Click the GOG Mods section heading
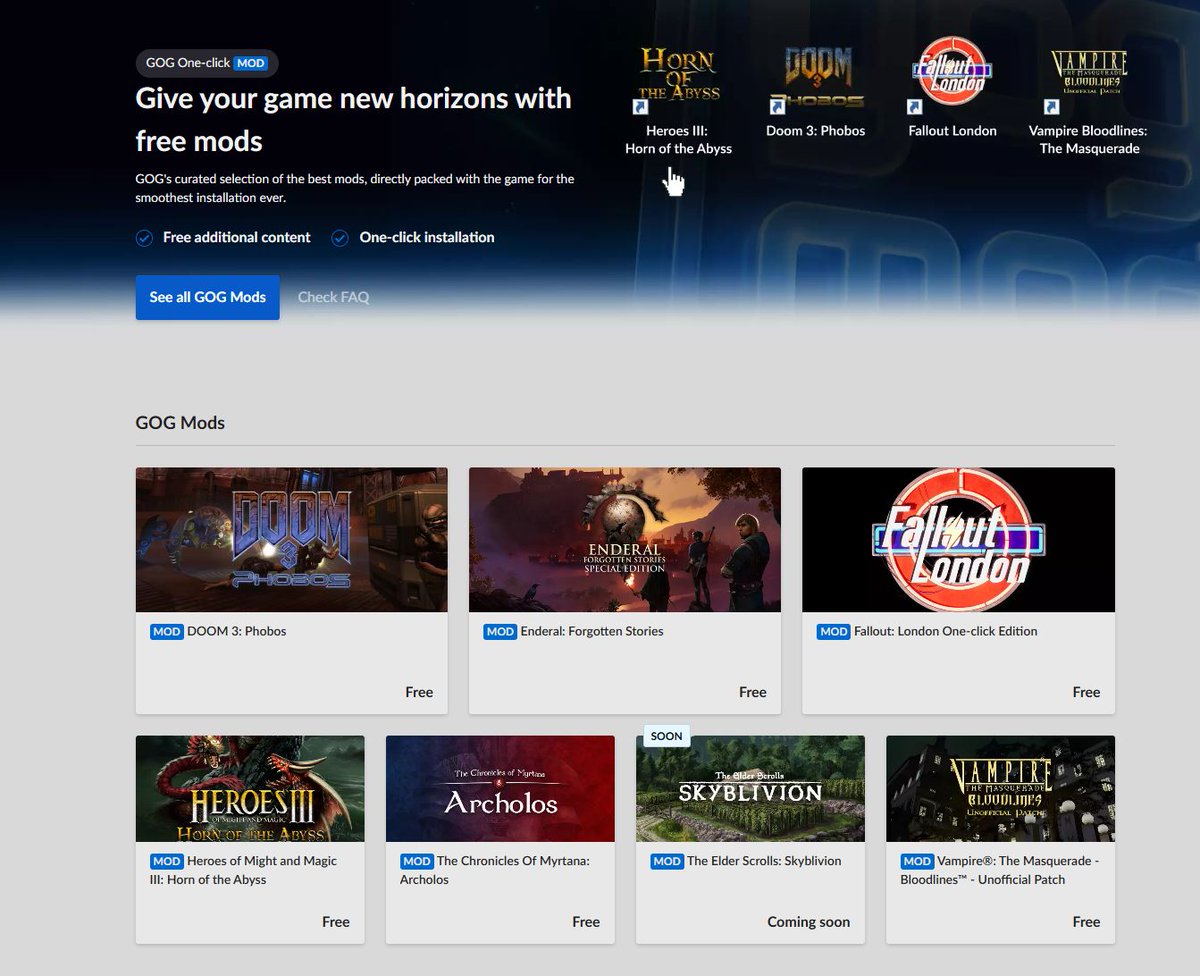The image size is (1200, 976). (x=180, y=423)
